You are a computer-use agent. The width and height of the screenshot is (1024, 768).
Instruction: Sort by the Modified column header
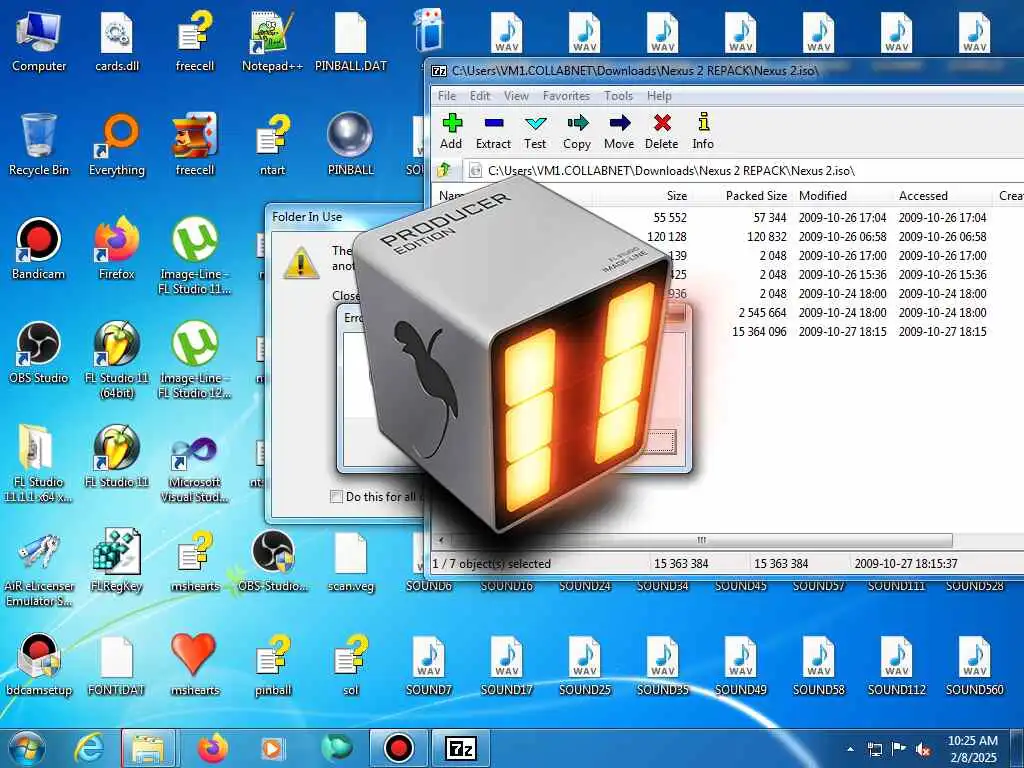pyautogui.click(x=823, y=195)
